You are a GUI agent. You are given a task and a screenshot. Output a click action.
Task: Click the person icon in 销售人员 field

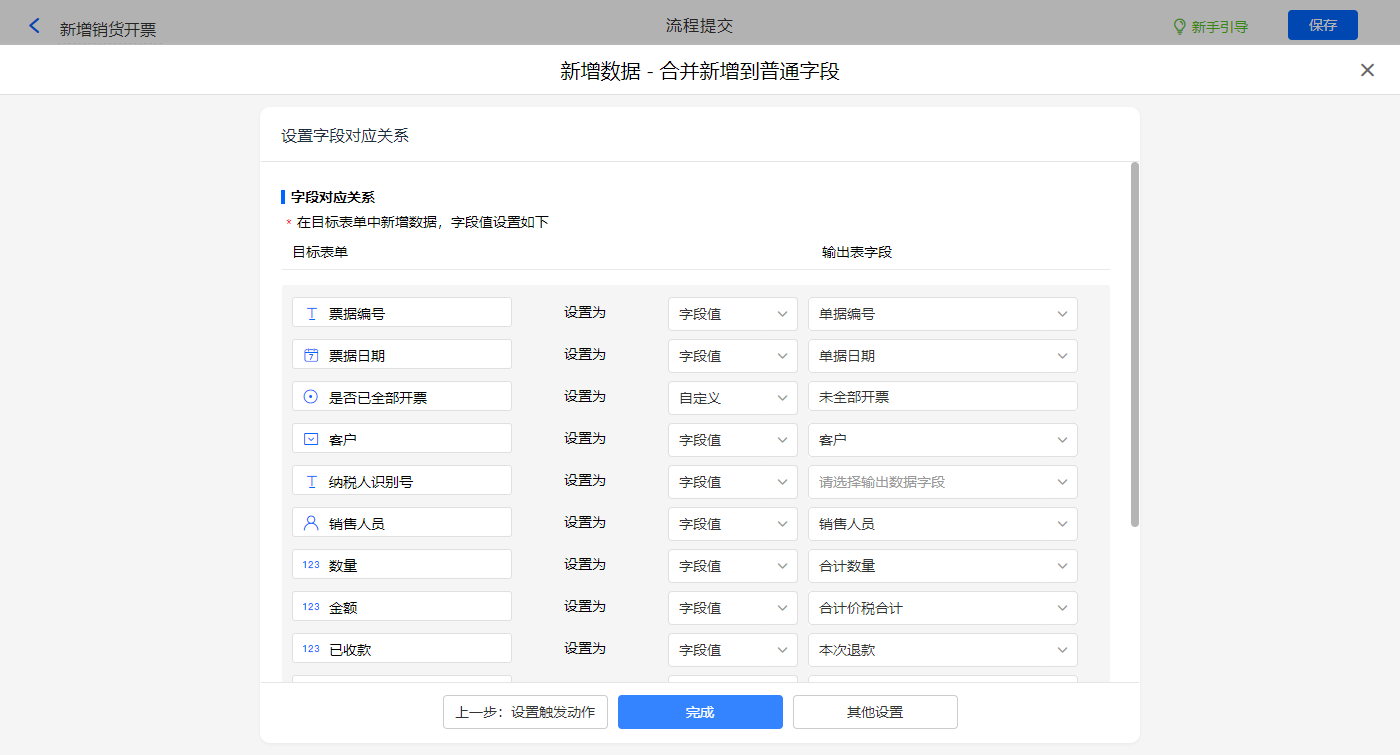point(311,523)
